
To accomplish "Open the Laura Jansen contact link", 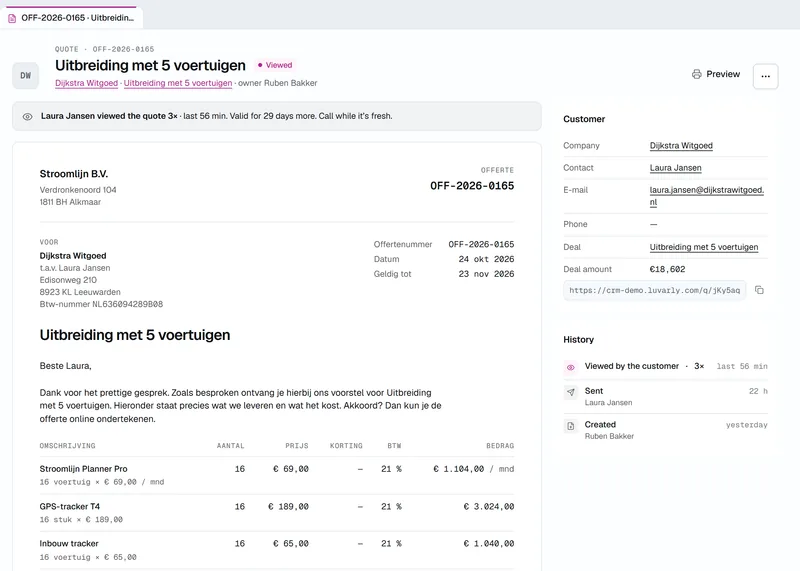I will tap(676, 168).
